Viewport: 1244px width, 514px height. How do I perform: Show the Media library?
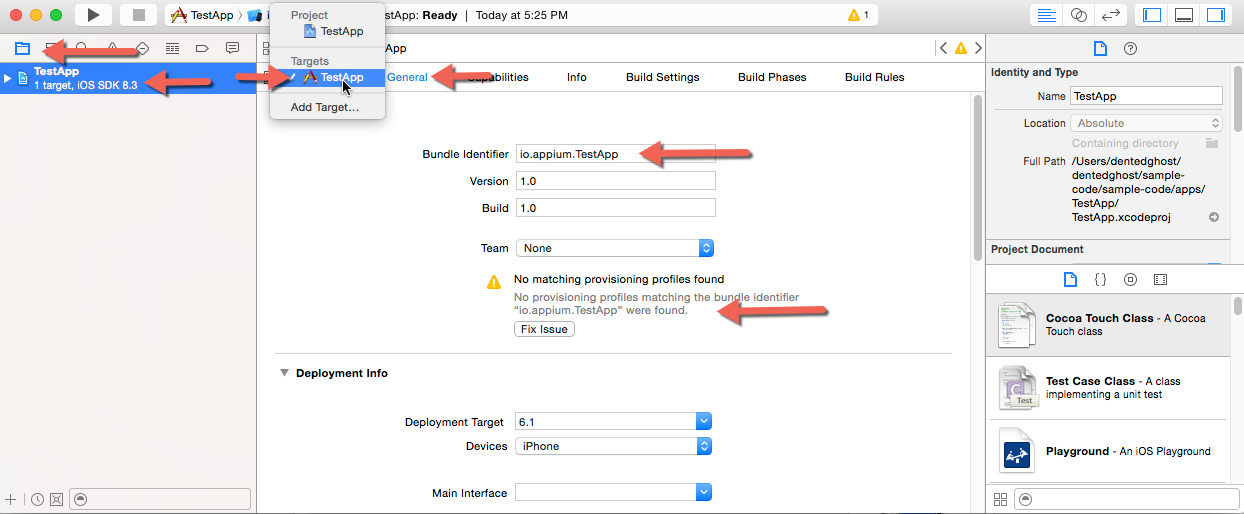(1160, 279)
